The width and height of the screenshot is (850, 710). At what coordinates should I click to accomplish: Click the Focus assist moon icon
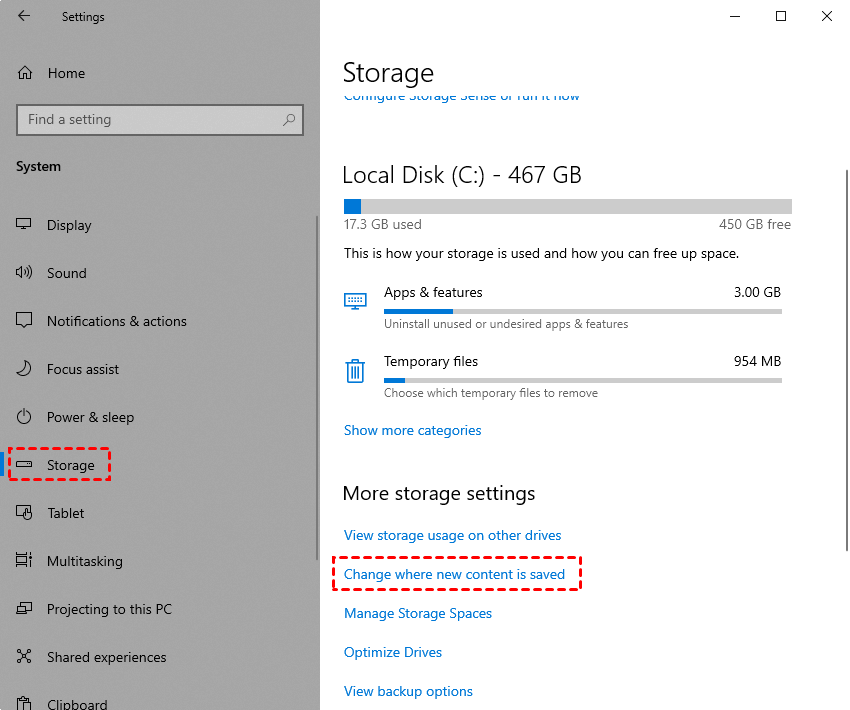pyautogui.click(x=25, y=369)
